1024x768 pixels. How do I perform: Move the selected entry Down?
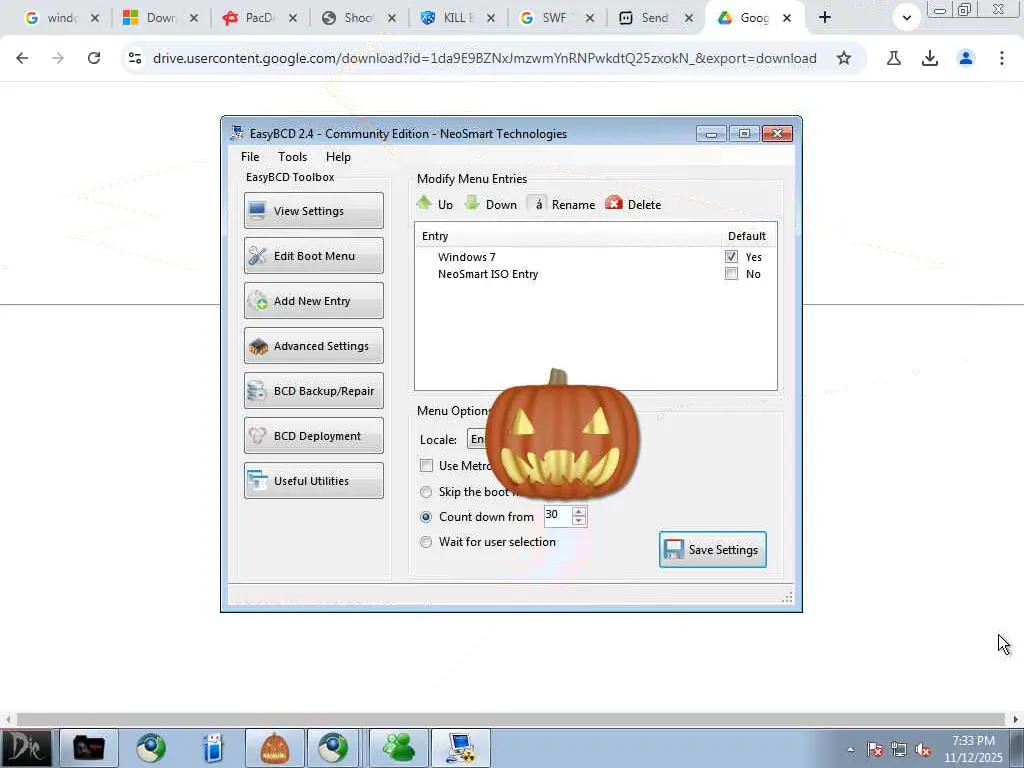(490, 204)
